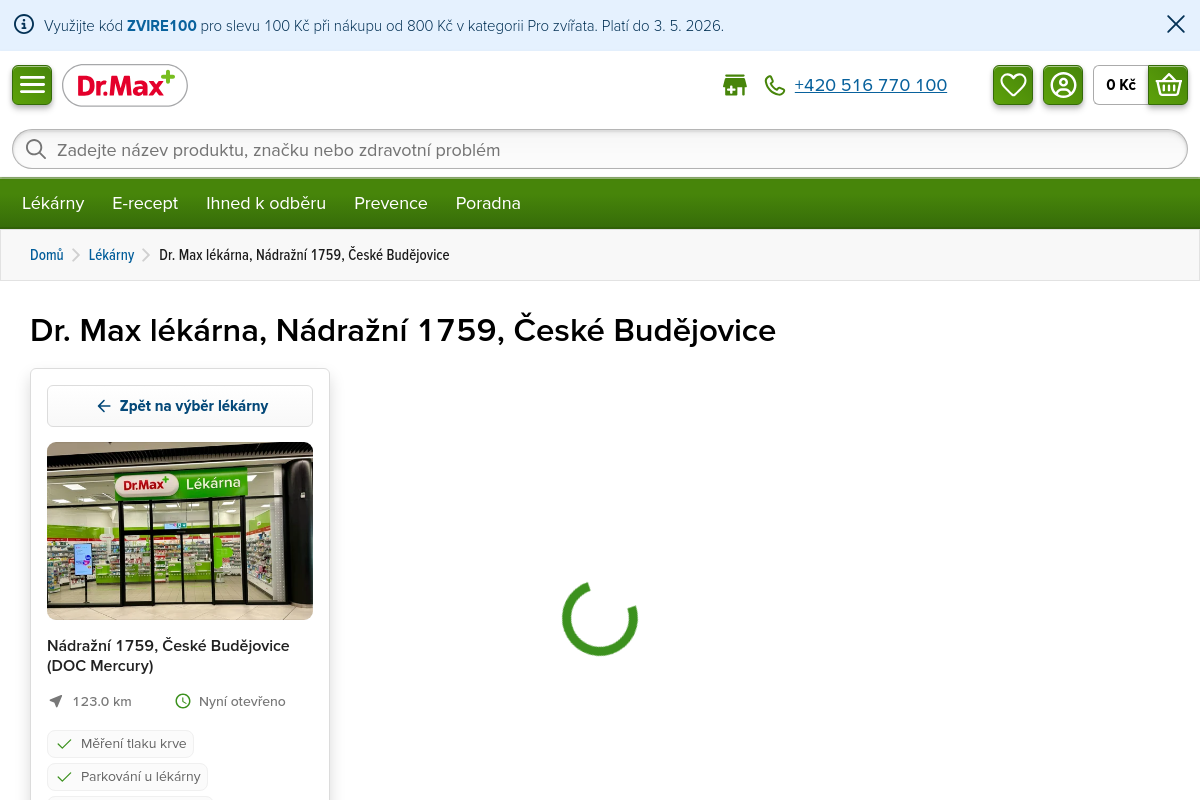Click the green phone handset icon
The image size is (1200, 800).
(775, 85)
